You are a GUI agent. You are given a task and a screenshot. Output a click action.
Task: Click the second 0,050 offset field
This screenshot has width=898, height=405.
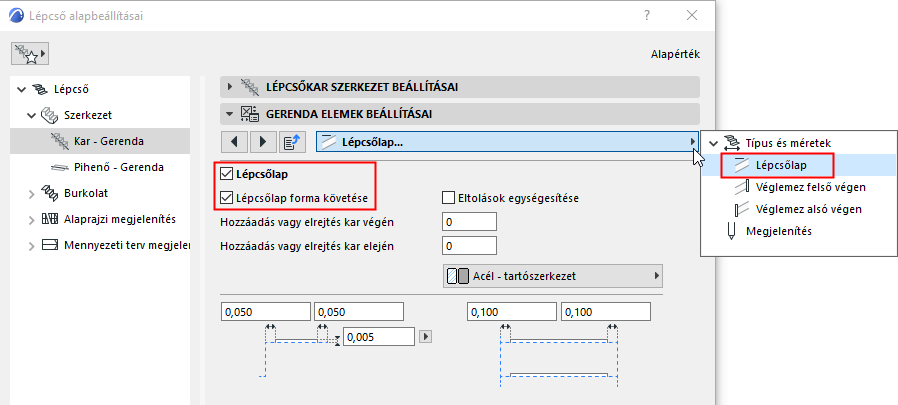coord(359,312)
